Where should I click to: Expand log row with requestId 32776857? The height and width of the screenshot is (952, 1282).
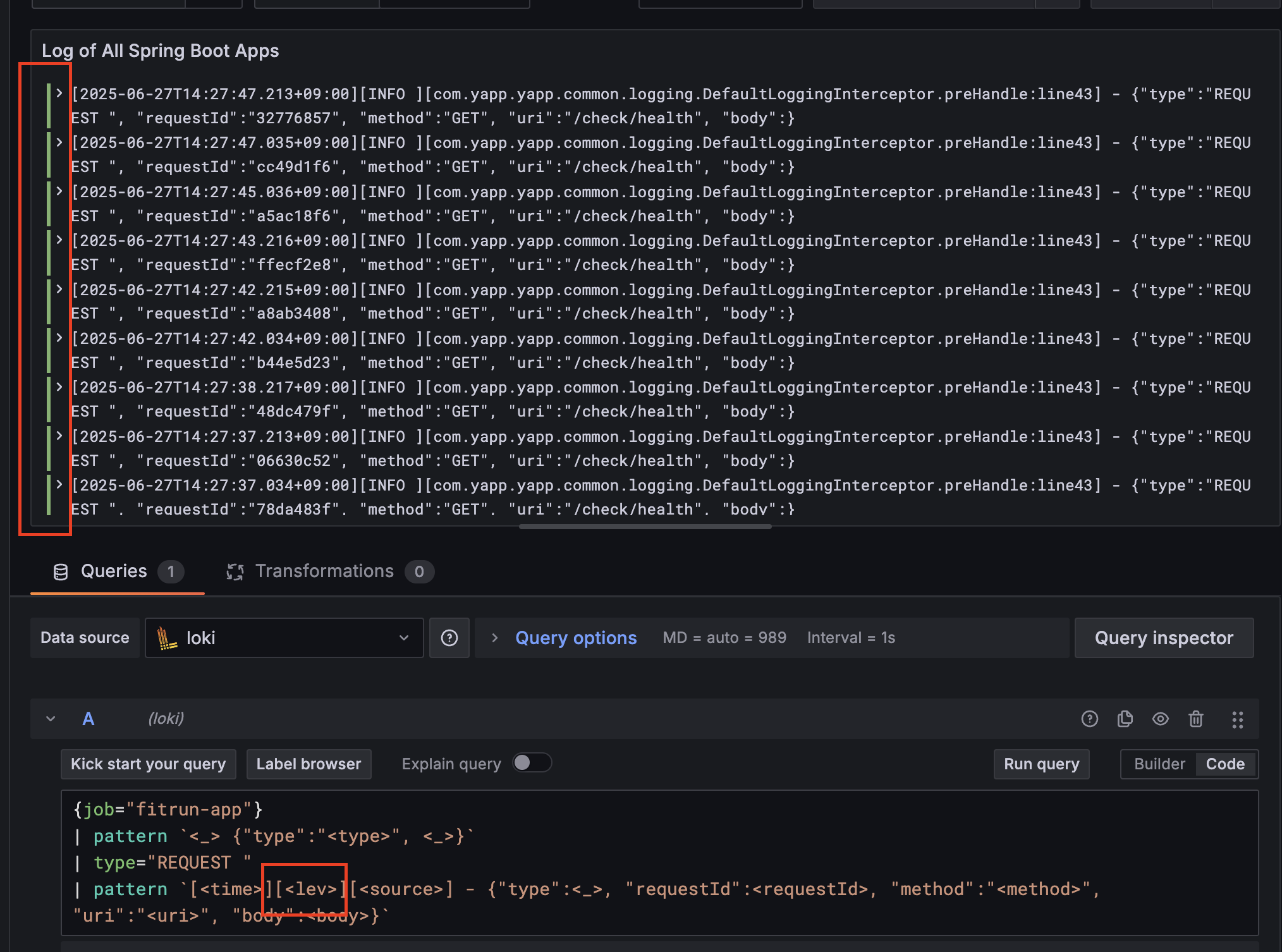(x=59, y=94)
